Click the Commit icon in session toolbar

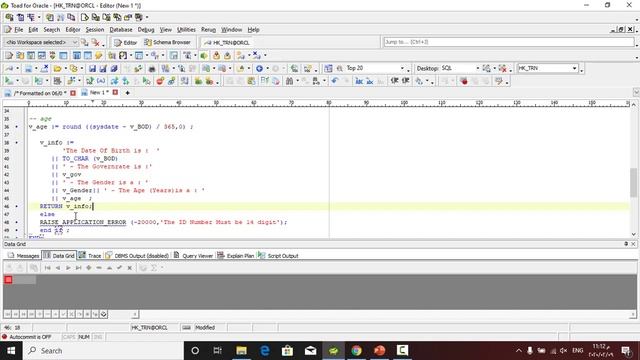[x=216, y=55]
